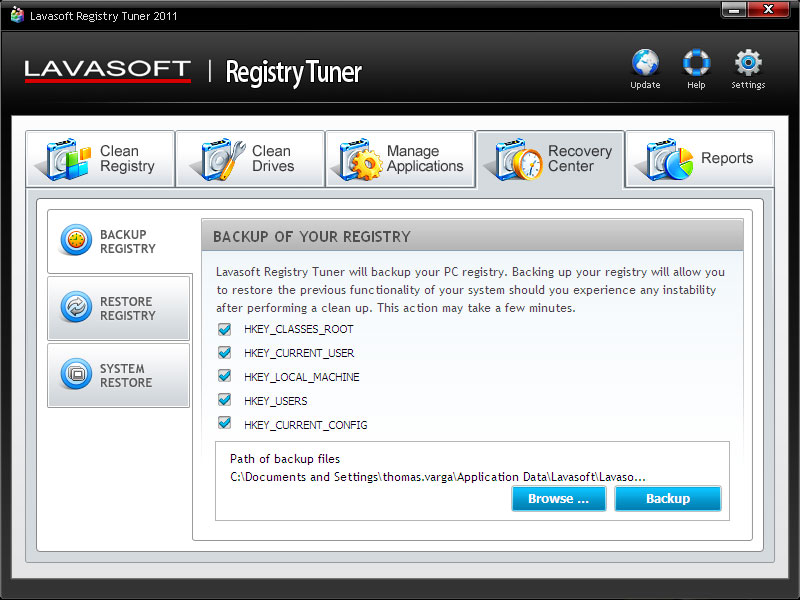The width and height of the screenshot is (800, 600).
Task: Click the HKEY_CURRENT_USER label
Action: pyautogui.click(x=299, y=353)
